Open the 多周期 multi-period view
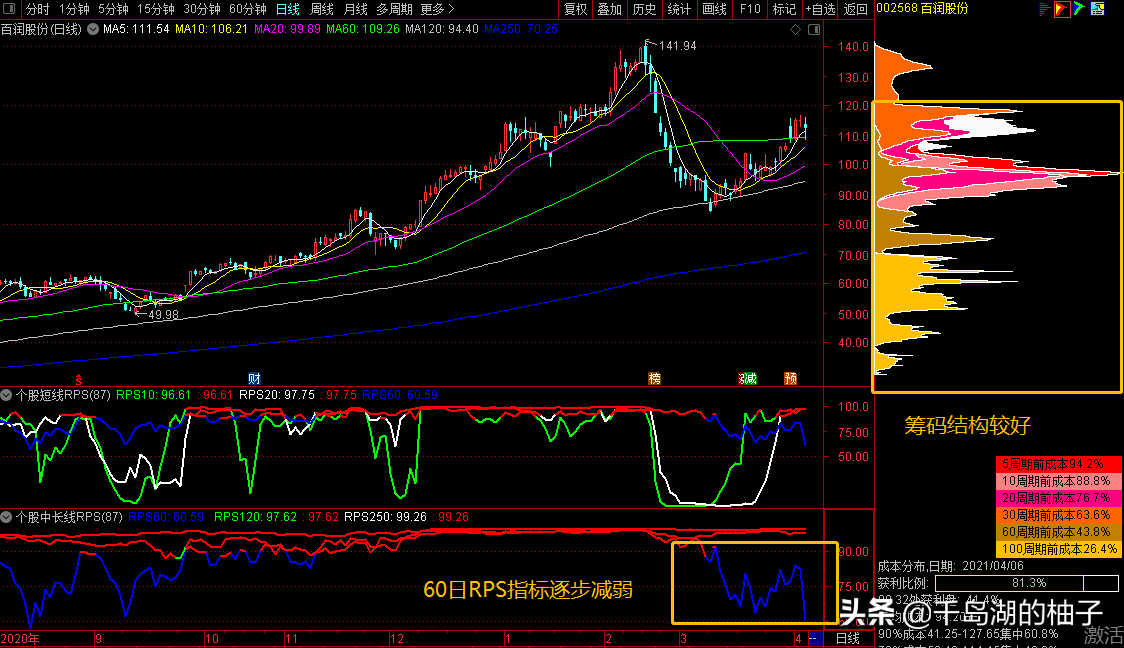Screen dimensions: 1124x648 click(394, 9)
